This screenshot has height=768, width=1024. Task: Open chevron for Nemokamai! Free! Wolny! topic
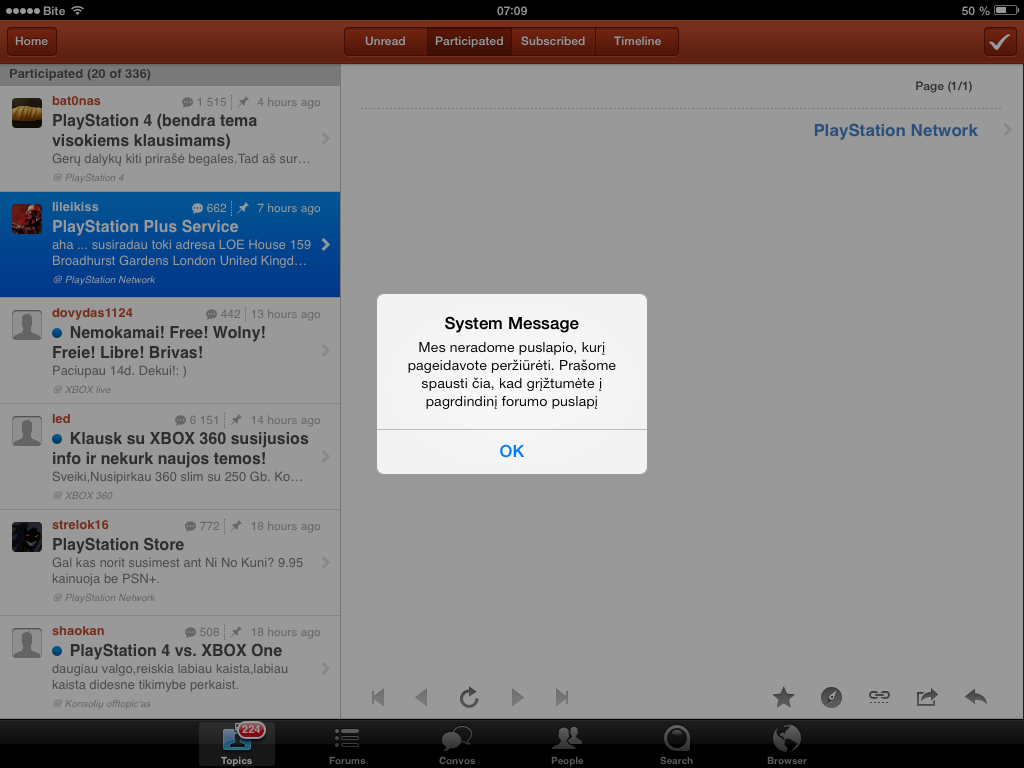click(325, 351)
